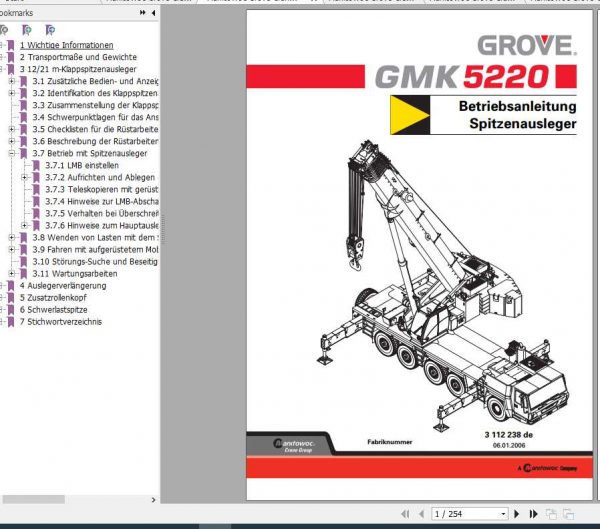Click bookmark icon beside 3.7.5 Verhalten
This screenshot has height=529, width=600.
tap(36, 214)
